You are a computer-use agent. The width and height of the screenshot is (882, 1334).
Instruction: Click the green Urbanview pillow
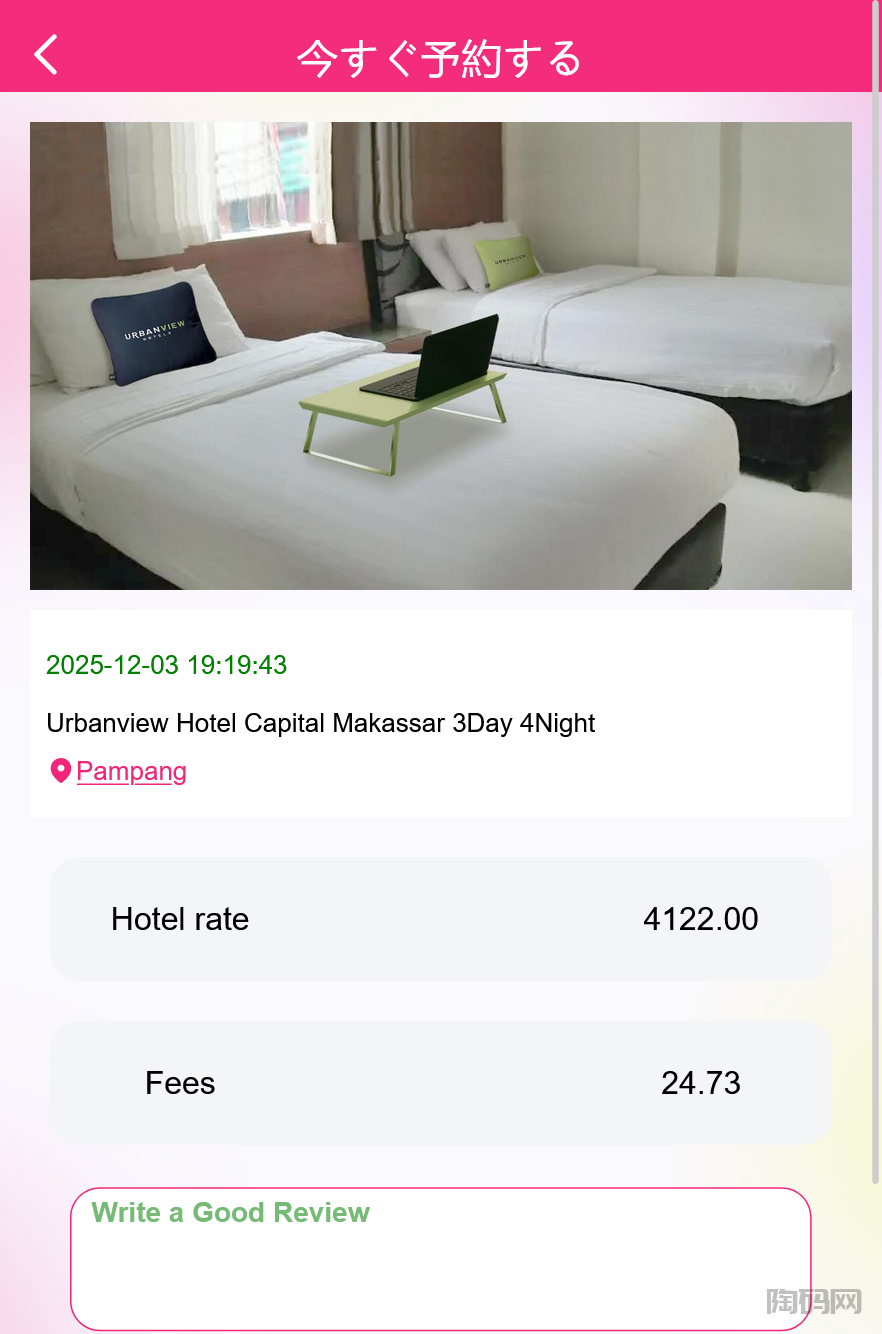[506, 261]
